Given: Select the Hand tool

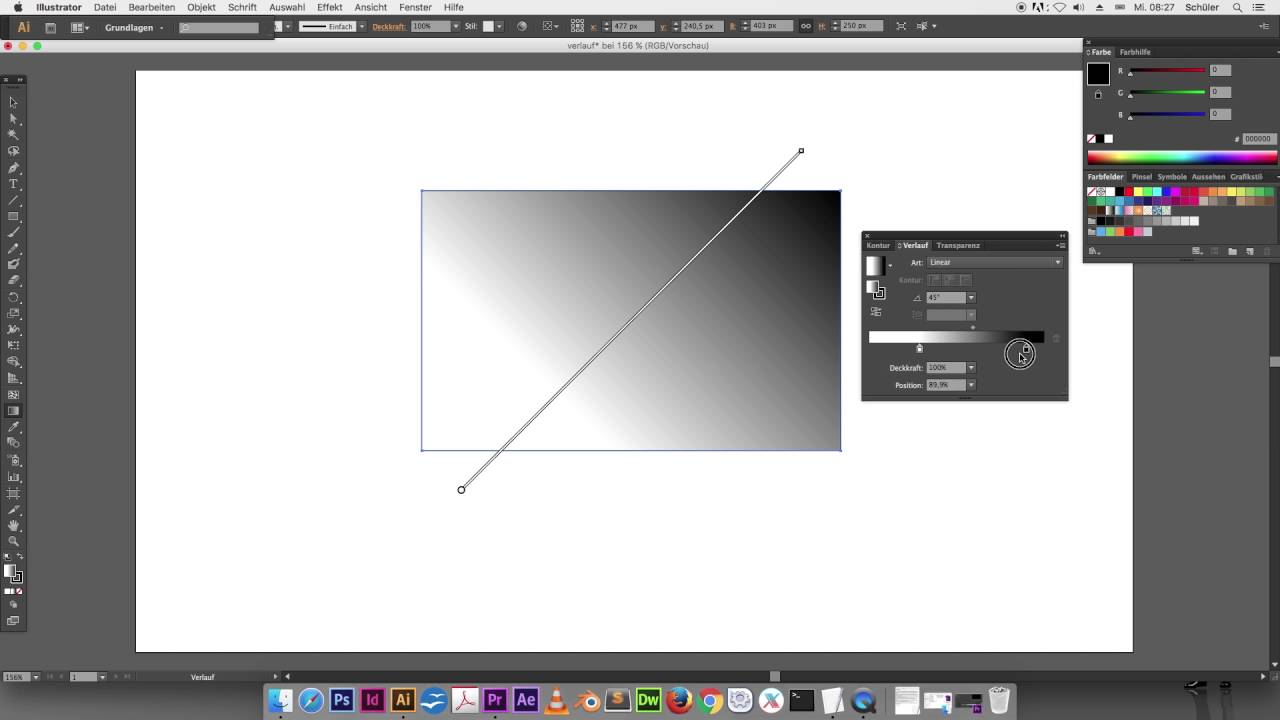Looking at the screenshot, I should (13, 525).
